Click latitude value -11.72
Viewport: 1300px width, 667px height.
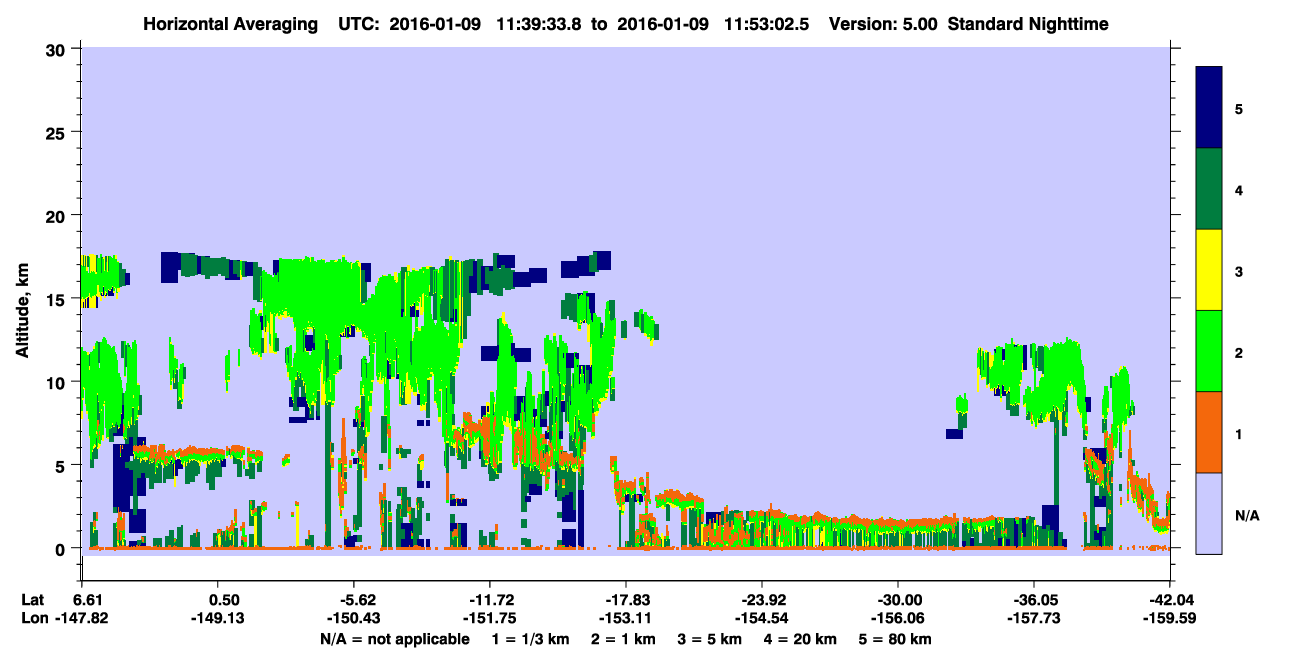[x=490, y=600]
